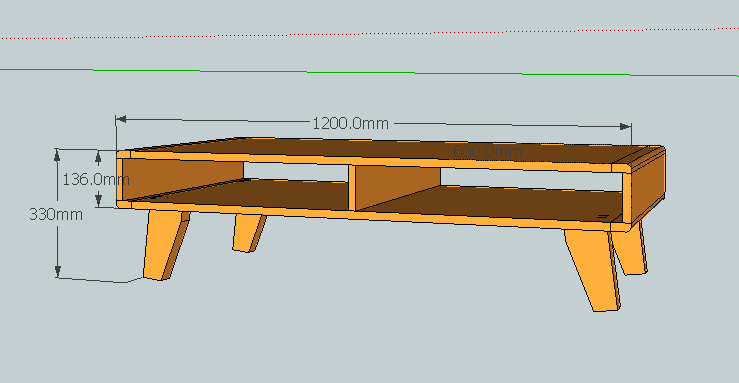The image size is (739, 383).
Task: Click the solid green axis line
Action: 370,72
